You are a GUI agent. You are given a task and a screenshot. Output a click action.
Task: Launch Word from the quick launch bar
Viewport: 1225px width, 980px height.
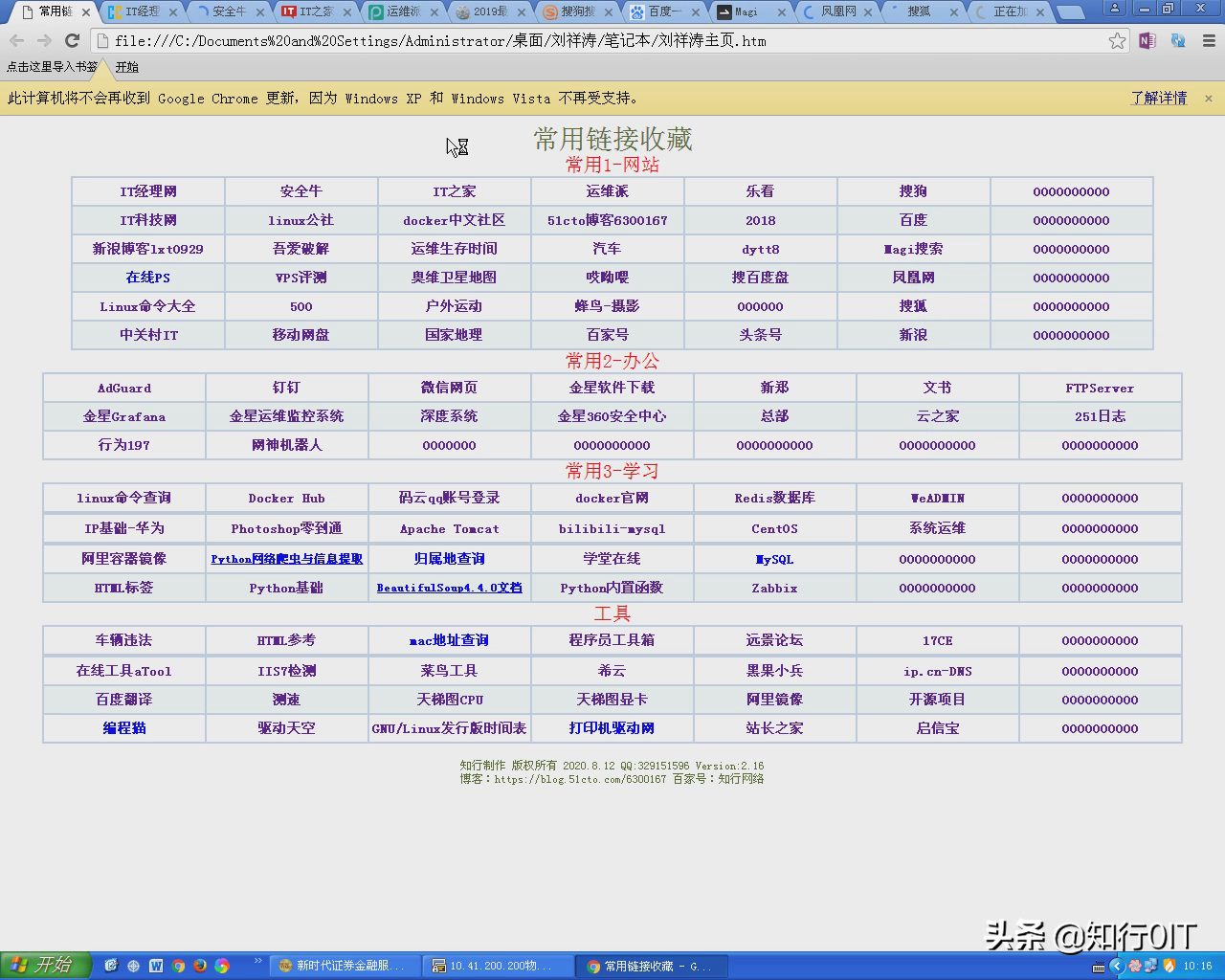156,966
